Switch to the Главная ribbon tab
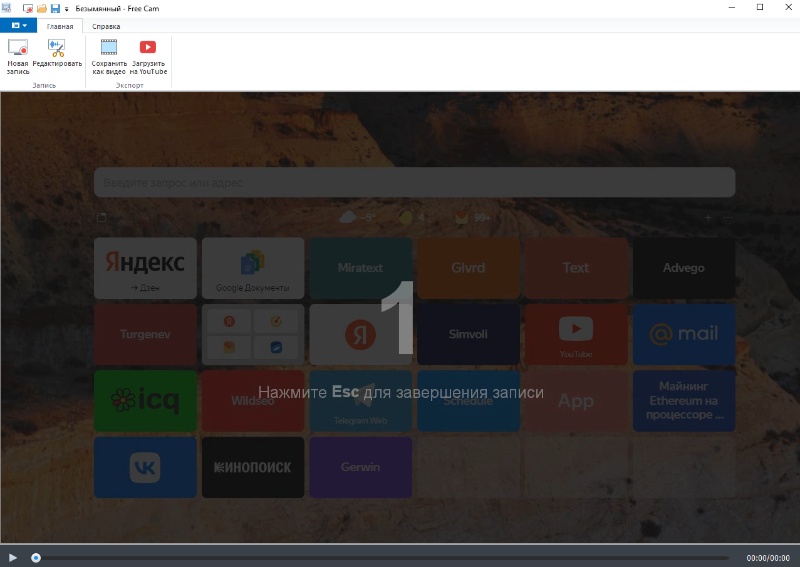 click(x=60, y=26)
